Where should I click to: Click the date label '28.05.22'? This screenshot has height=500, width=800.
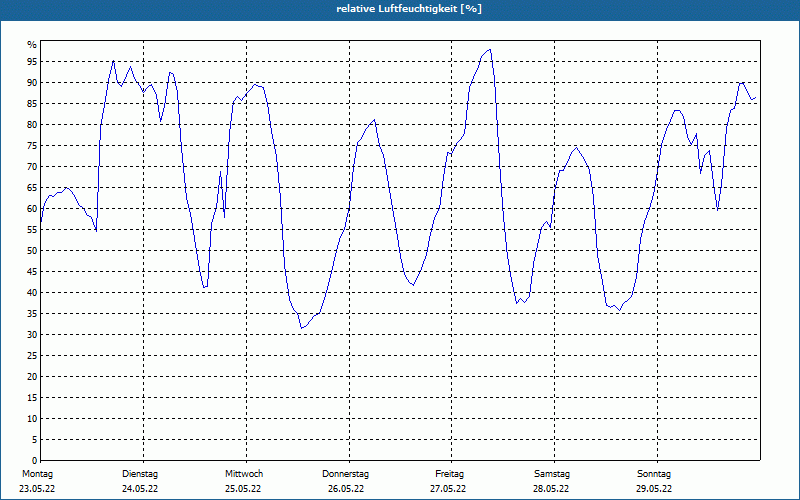(551, 489)
